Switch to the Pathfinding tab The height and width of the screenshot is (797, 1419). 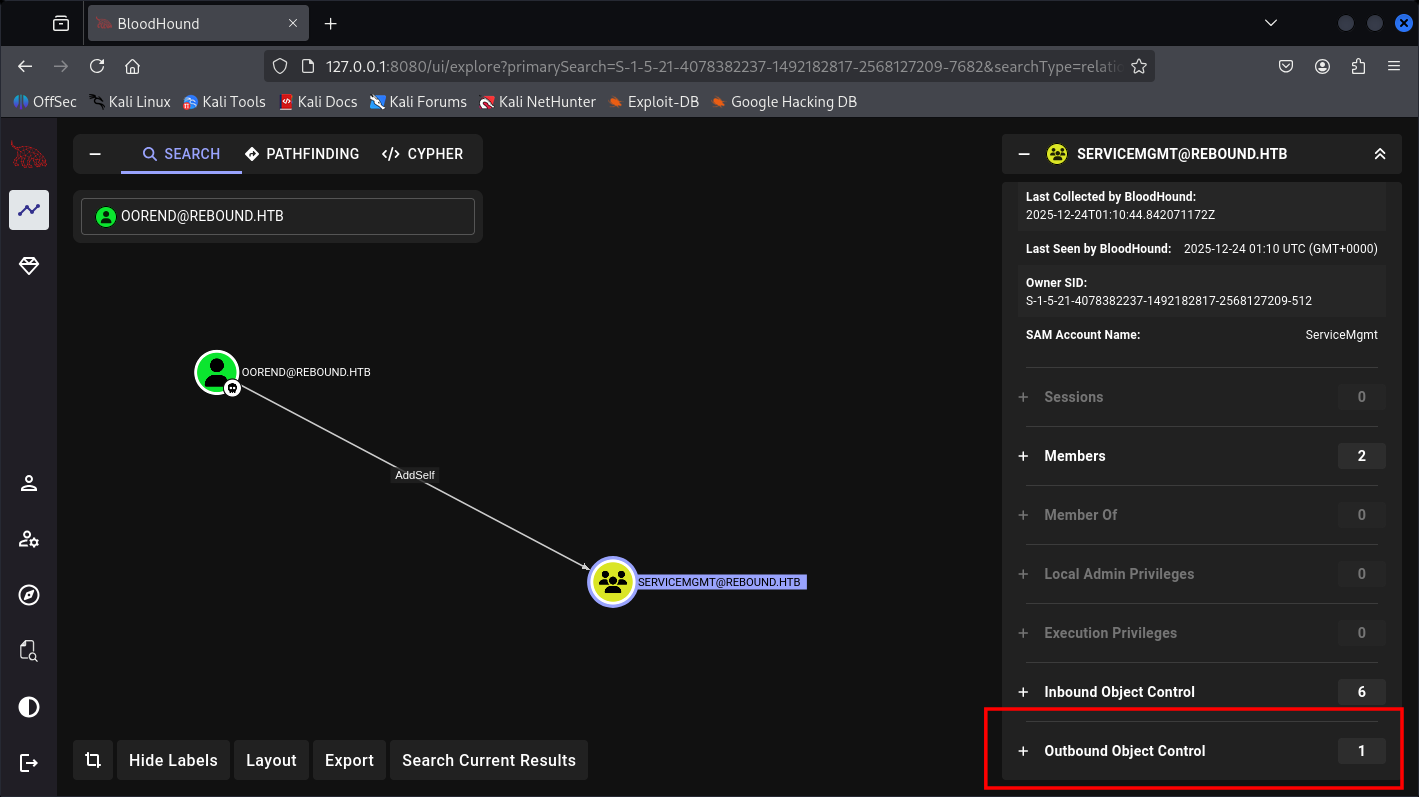[x=302, y=154]
